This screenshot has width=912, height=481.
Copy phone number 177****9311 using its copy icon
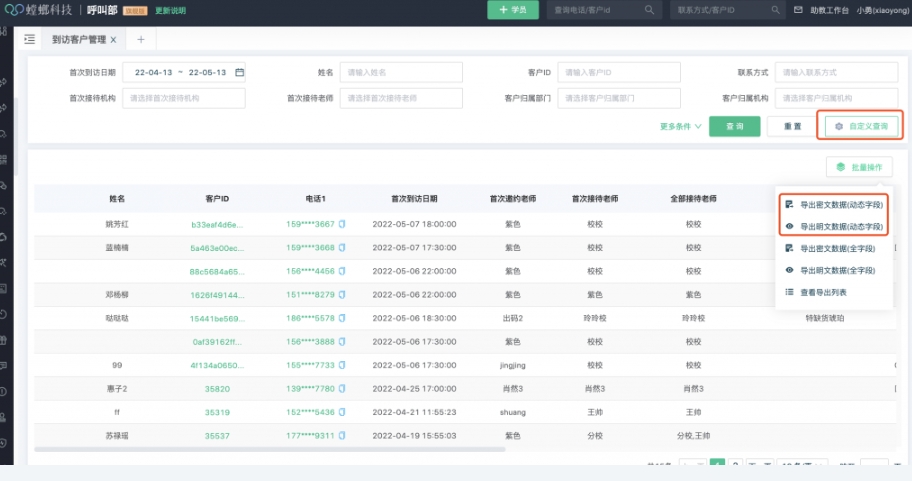pyautogui.click(x=342, y=436)
